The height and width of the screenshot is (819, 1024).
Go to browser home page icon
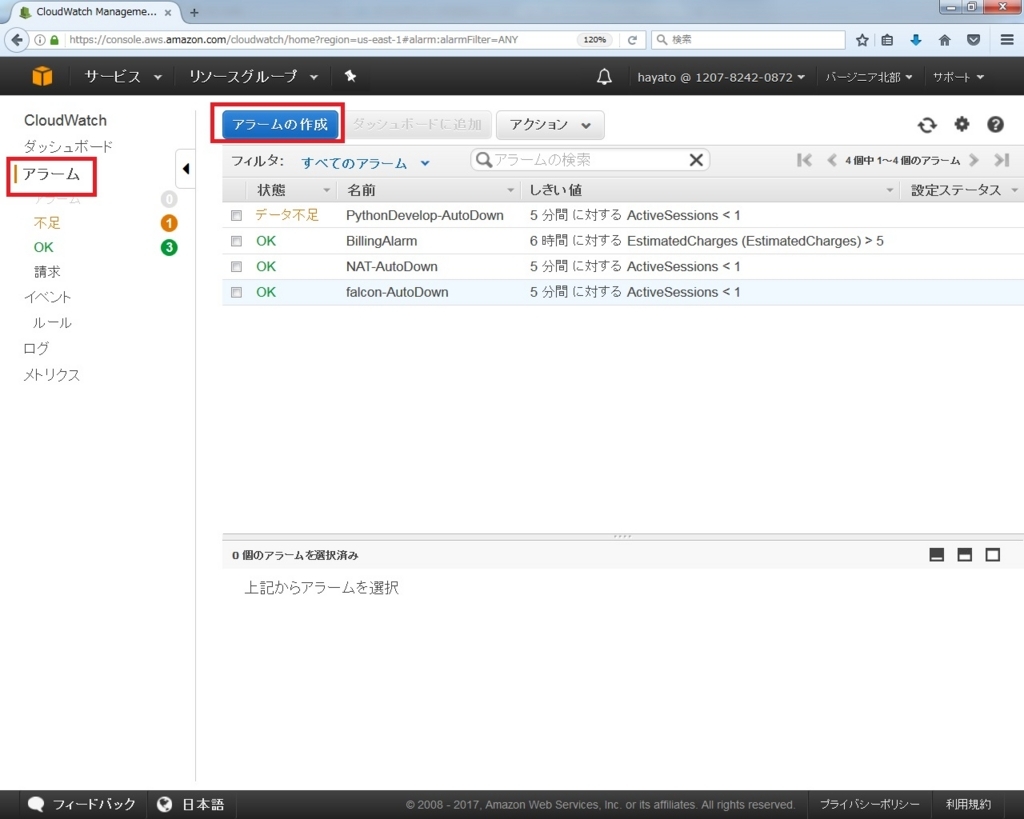944,40
